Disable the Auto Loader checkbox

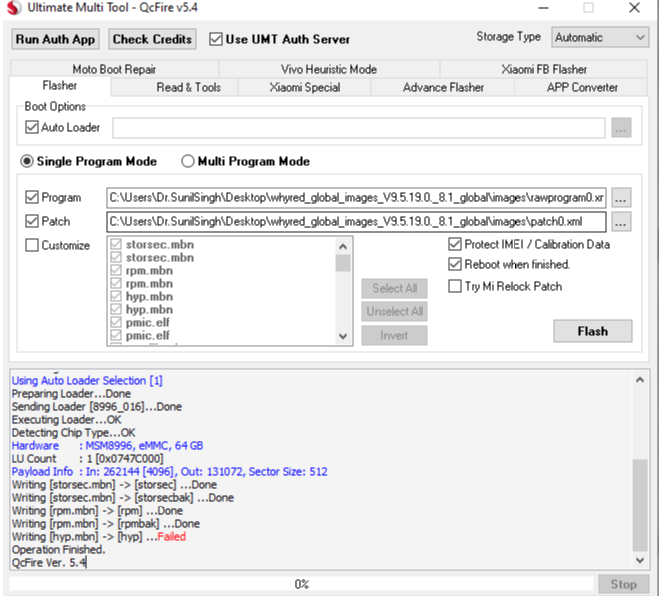coord(32,127)
